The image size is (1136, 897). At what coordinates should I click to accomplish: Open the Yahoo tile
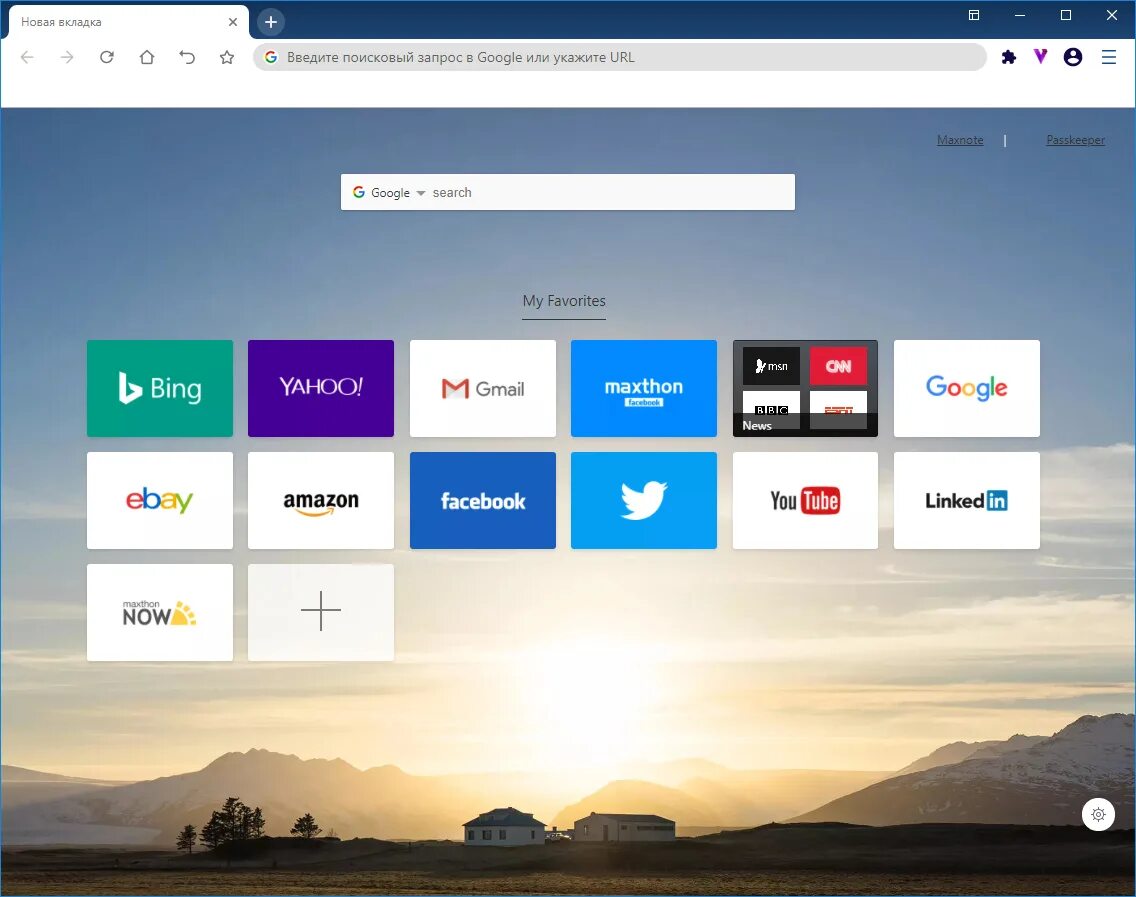(x=321, y=388)
